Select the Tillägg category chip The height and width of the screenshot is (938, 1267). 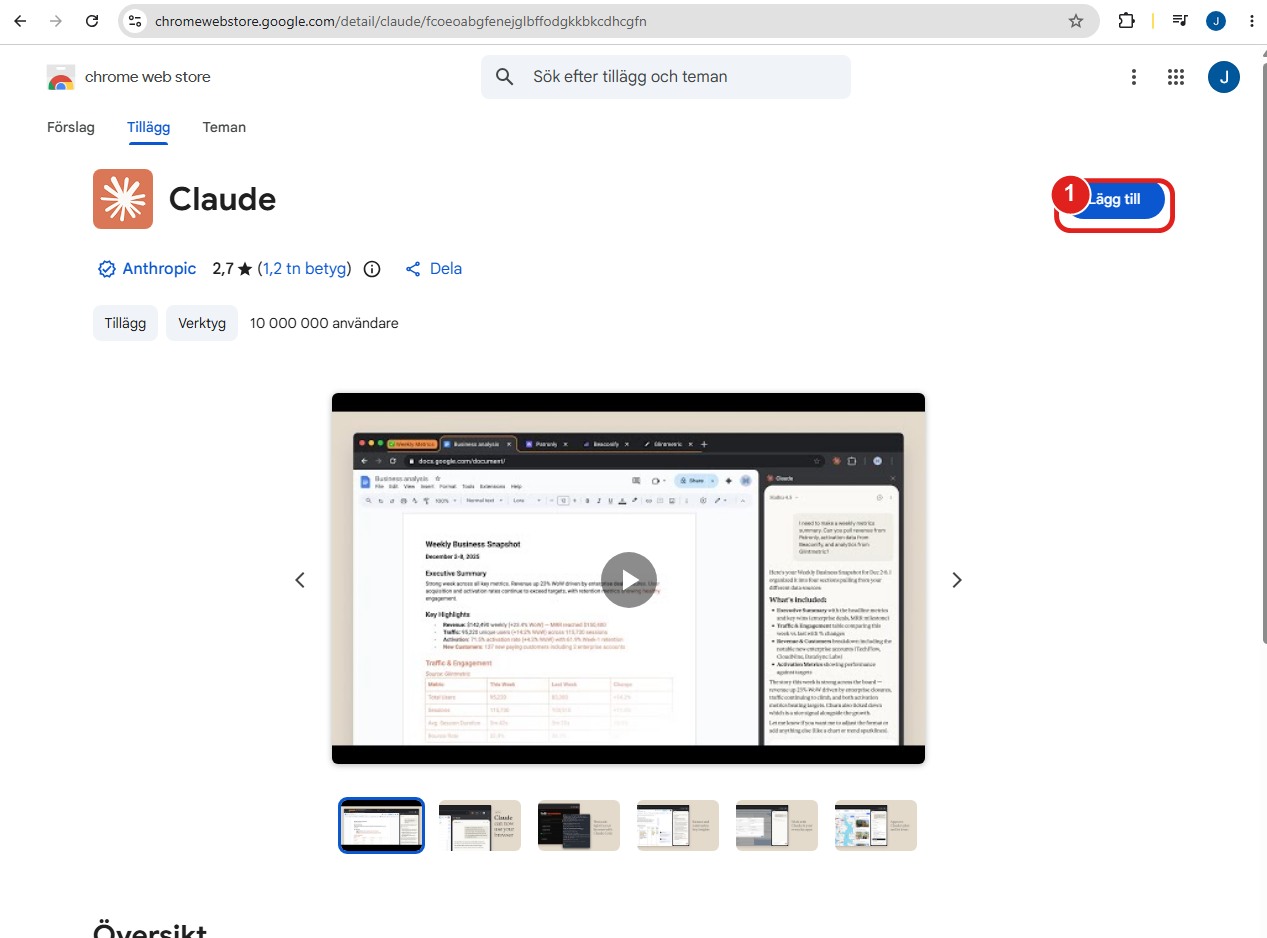[125, 323]
